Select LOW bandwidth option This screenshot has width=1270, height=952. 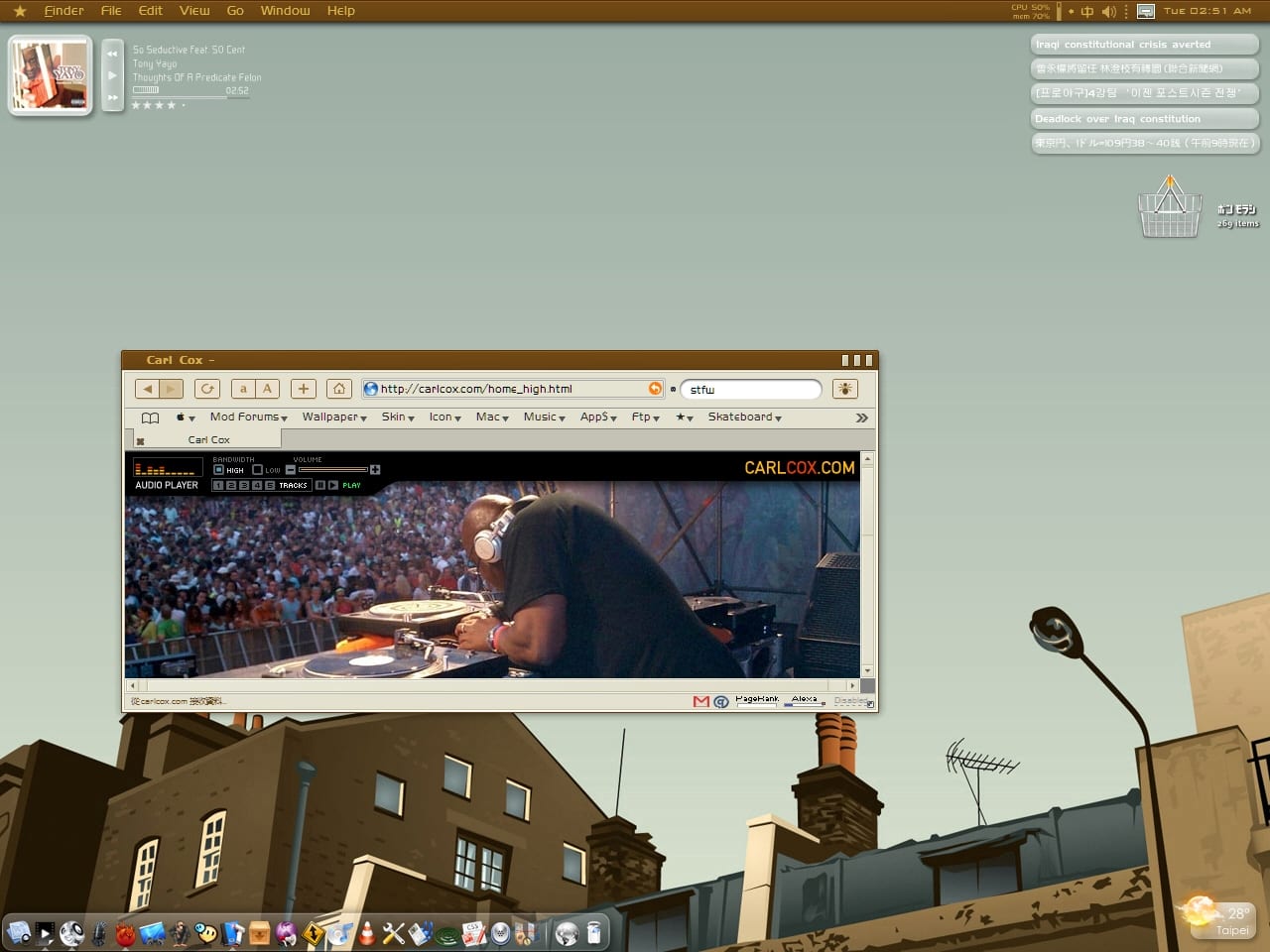pyautogui.click(x=257, y=470)
